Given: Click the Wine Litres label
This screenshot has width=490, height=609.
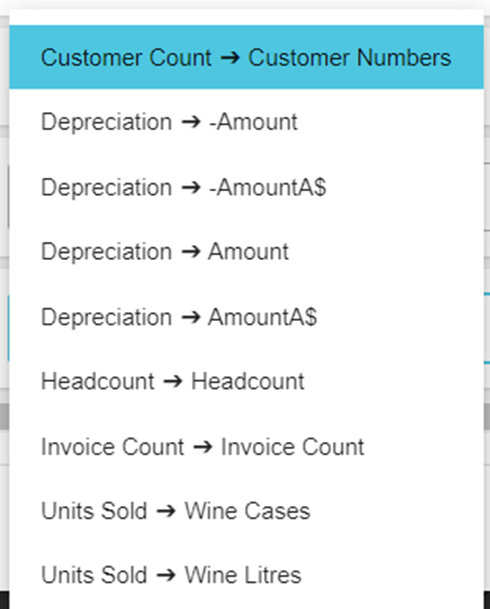Looking at the screenshot, I should tap(243, 575).
